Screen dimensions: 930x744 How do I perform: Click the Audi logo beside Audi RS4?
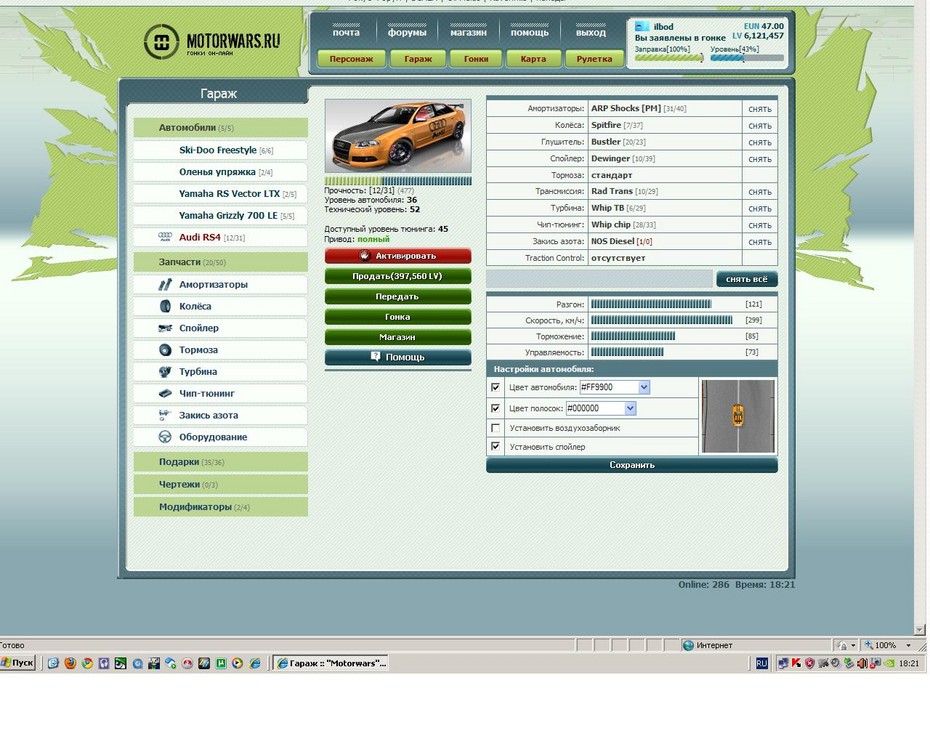pos(165,237)
